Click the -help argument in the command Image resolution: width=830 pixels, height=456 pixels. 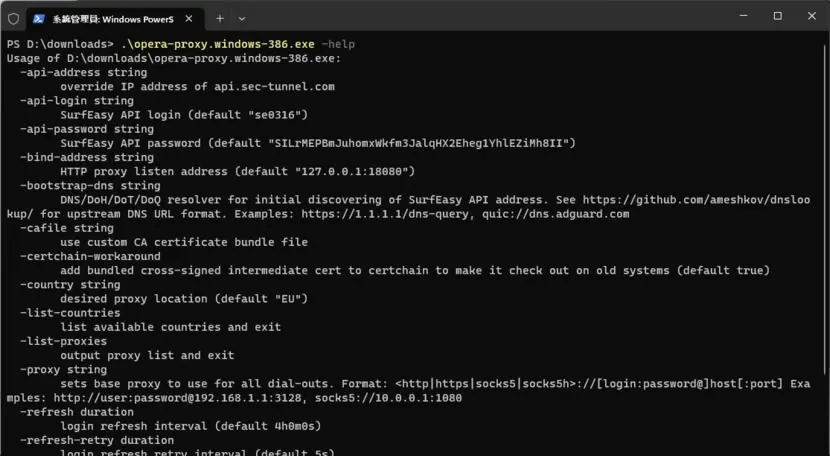point(338,44)
